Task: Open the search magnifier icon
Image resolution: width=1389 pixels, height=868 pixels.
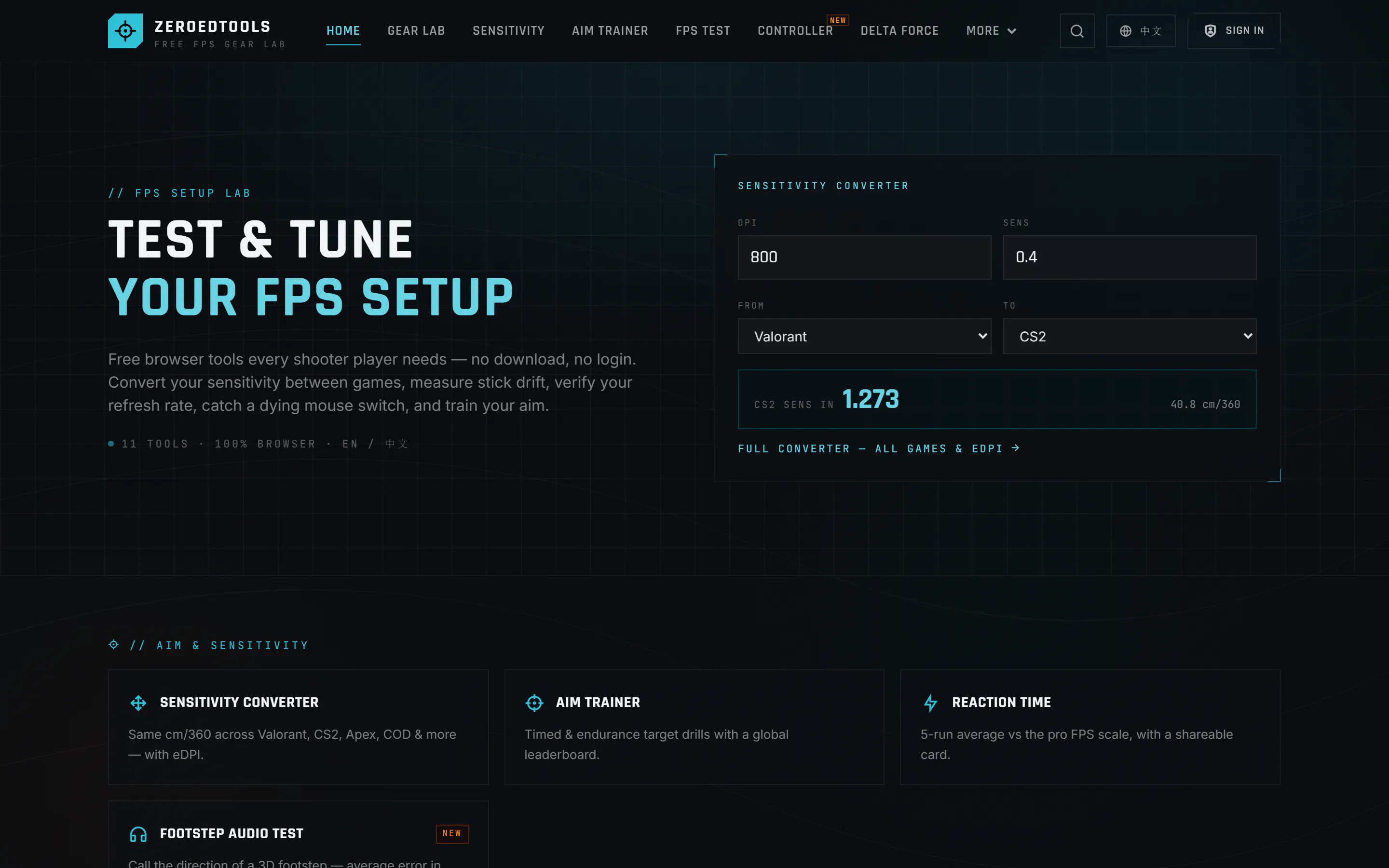Action: 1077,31
